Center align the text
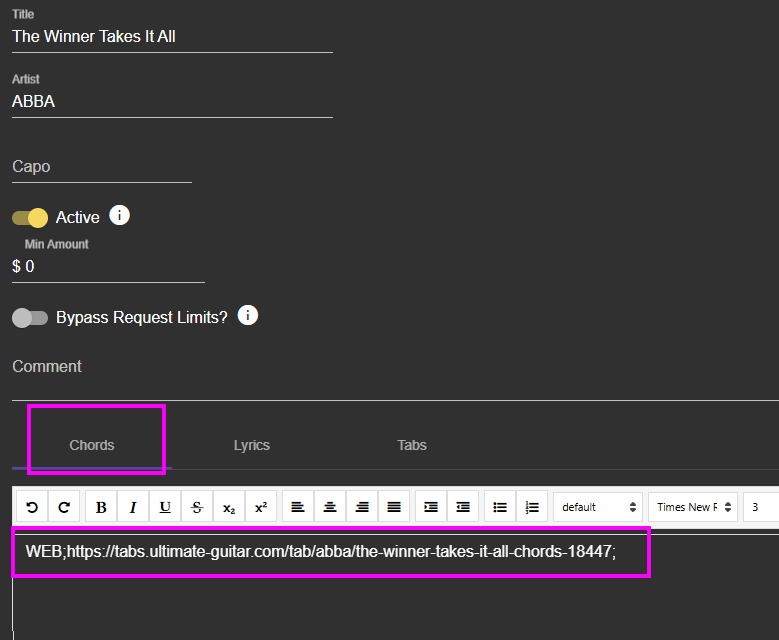The height and width of the screenshot is (640, 779). click(x=330, y=507)
